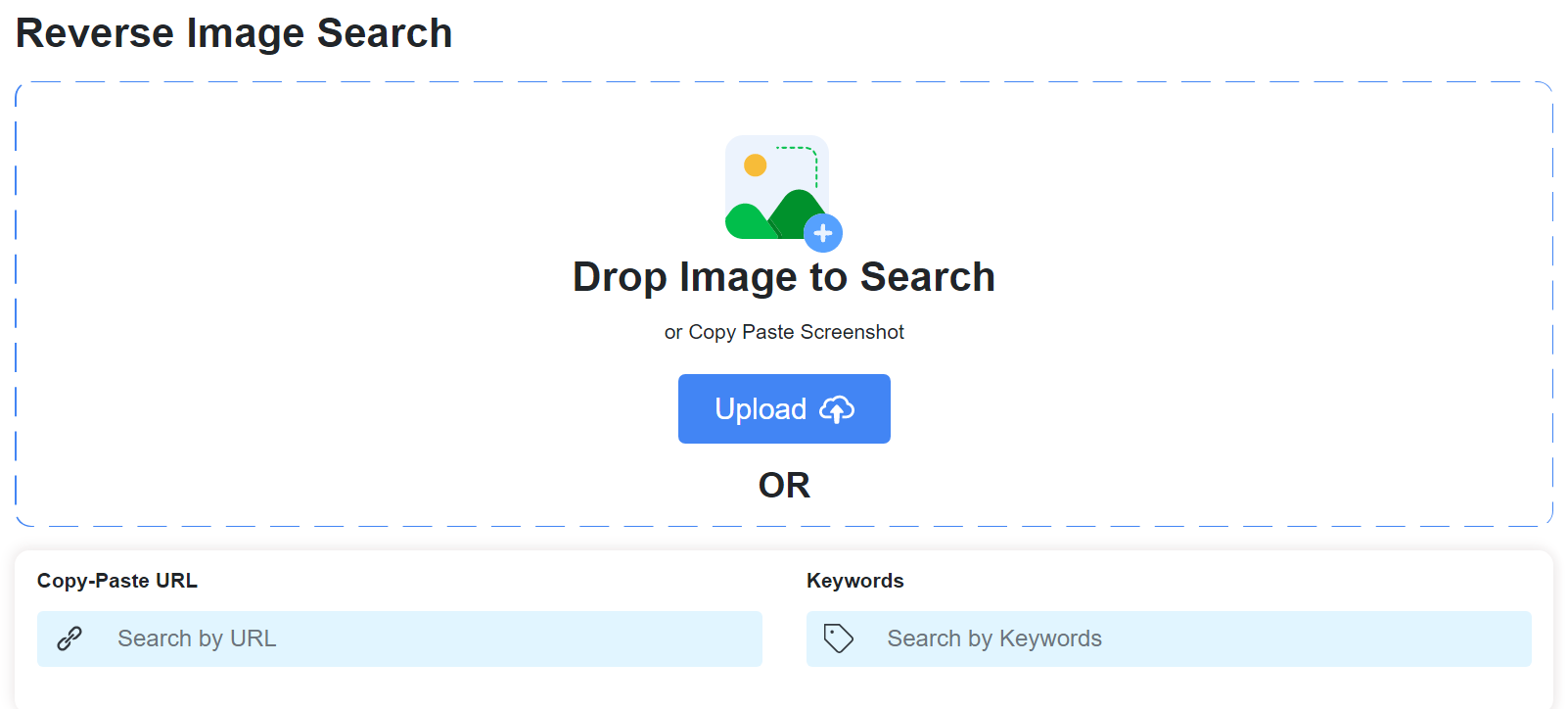Screen dimensions: 1568x709
Task: Focus the Search by Keywords field
Action: pyautogui.click(x=1169, y=638)
